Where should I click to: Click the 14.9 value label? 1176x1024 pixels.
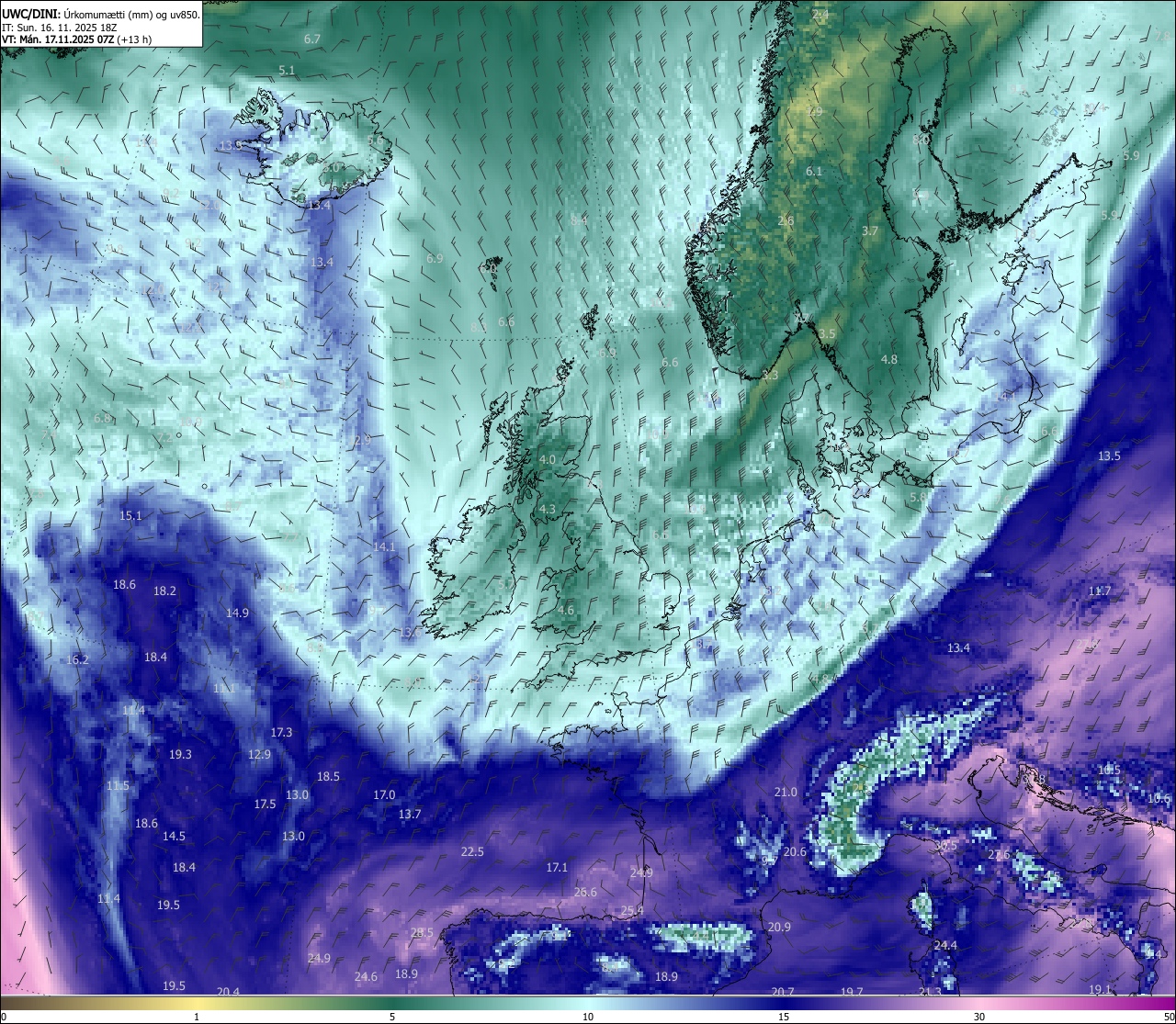[237, 613]
